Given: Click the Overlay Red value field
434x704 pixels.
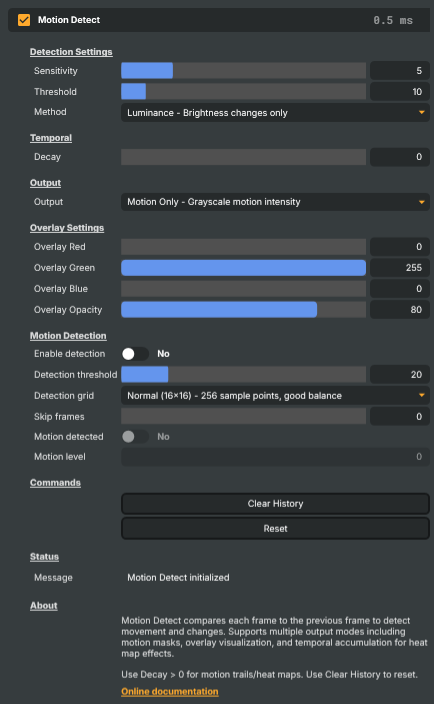Looking at the screenshot, I should click(x=399, y=246).
